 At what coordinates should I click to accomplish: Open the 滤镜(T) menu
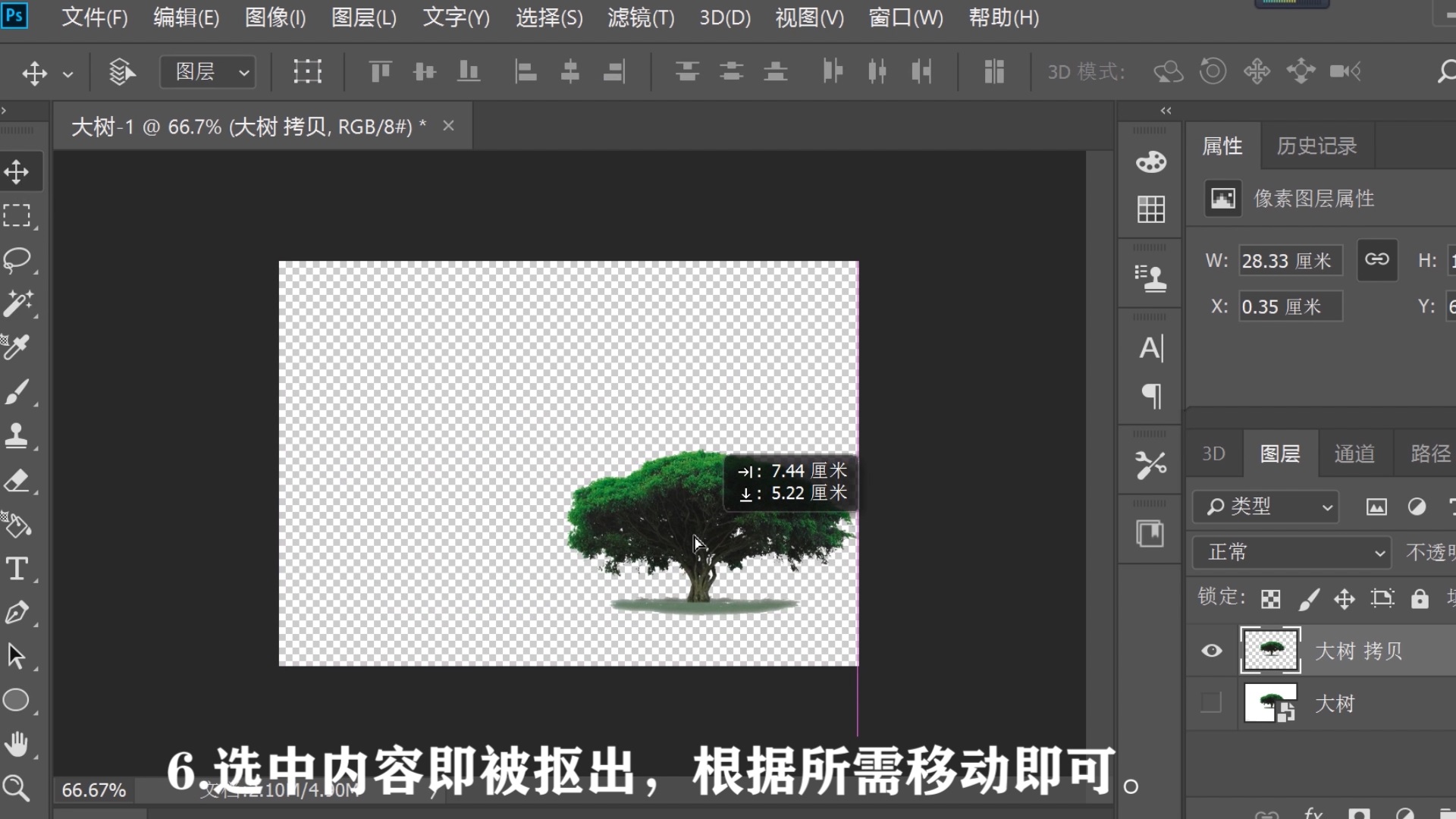point(641,17)
